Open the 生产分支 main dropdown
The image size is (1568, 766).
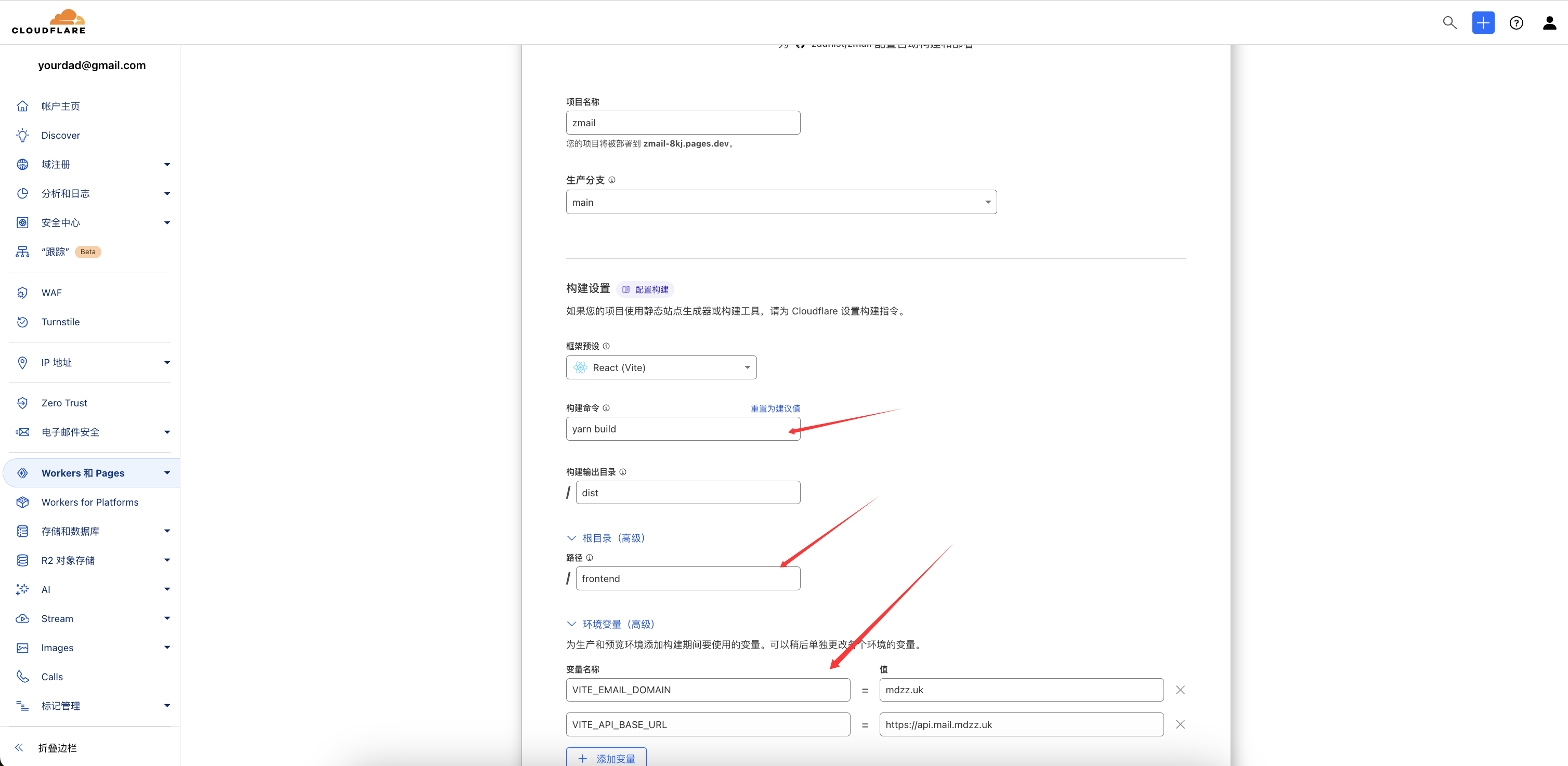pos(781,202)
